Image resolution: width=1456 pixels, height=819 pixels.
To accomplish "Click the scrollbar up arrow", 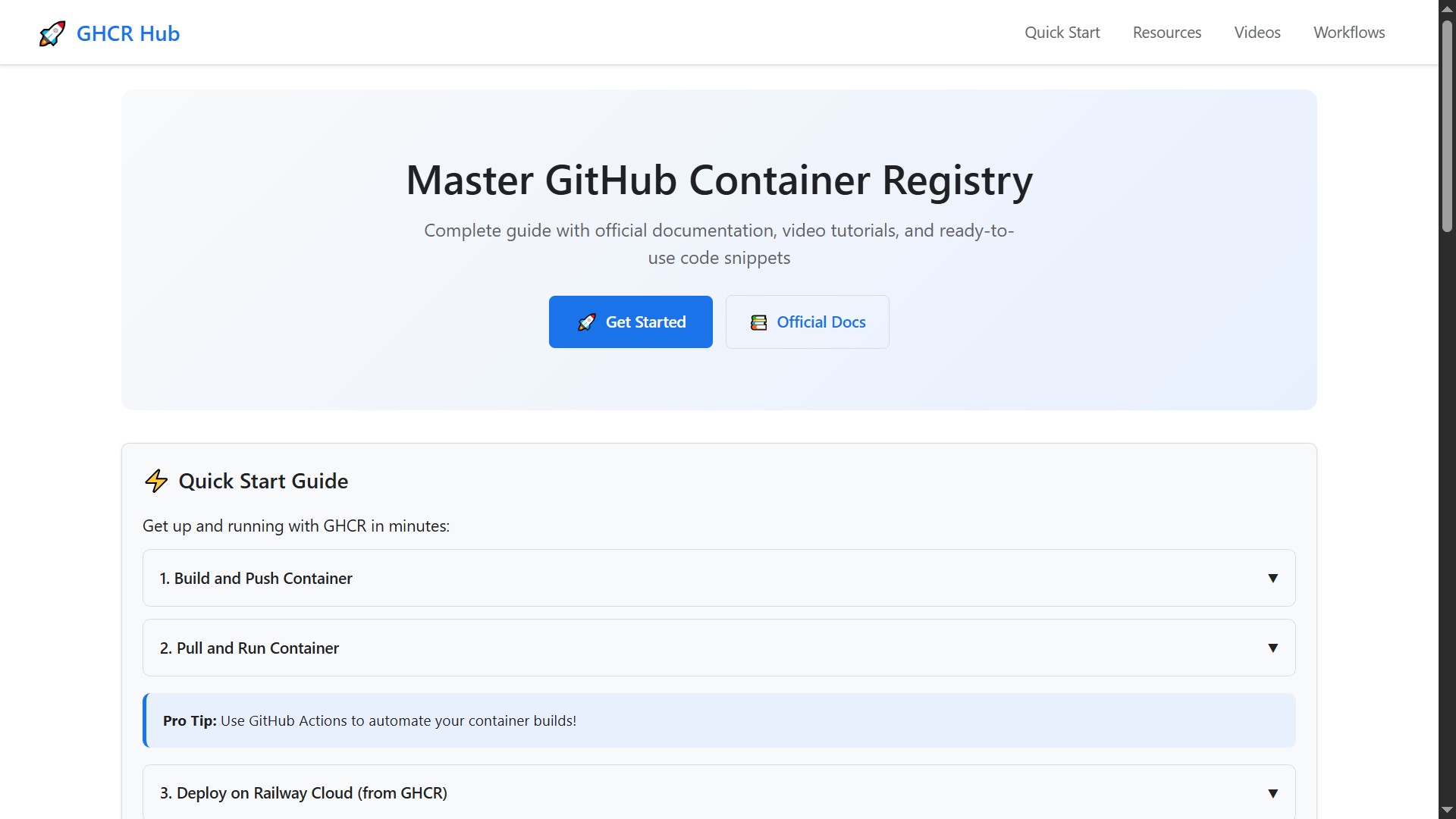I will (1447, 8).
